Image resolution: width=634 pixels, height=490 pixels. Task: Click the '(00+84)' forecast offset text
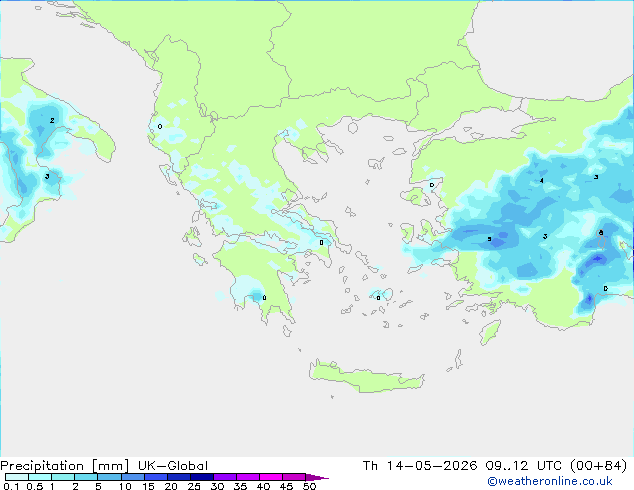(x=598, y=466)
